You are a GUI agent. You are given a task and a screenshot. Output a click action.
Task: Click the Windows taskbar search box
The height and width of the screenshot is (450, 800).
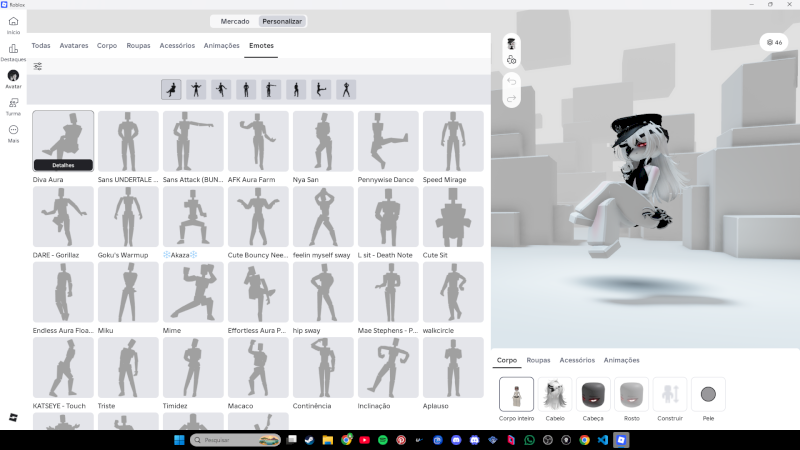(232, 440)
